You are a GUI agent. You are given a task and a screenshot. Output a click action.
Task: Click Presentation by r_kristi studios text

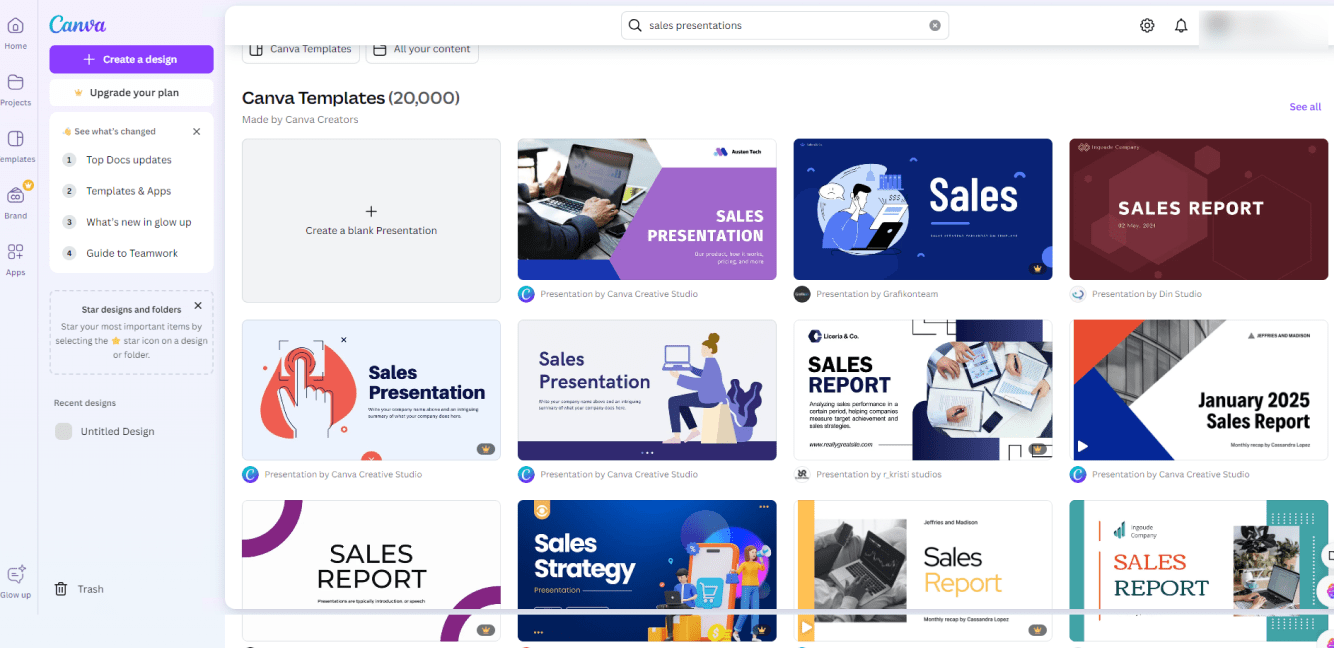click(878, 474)
